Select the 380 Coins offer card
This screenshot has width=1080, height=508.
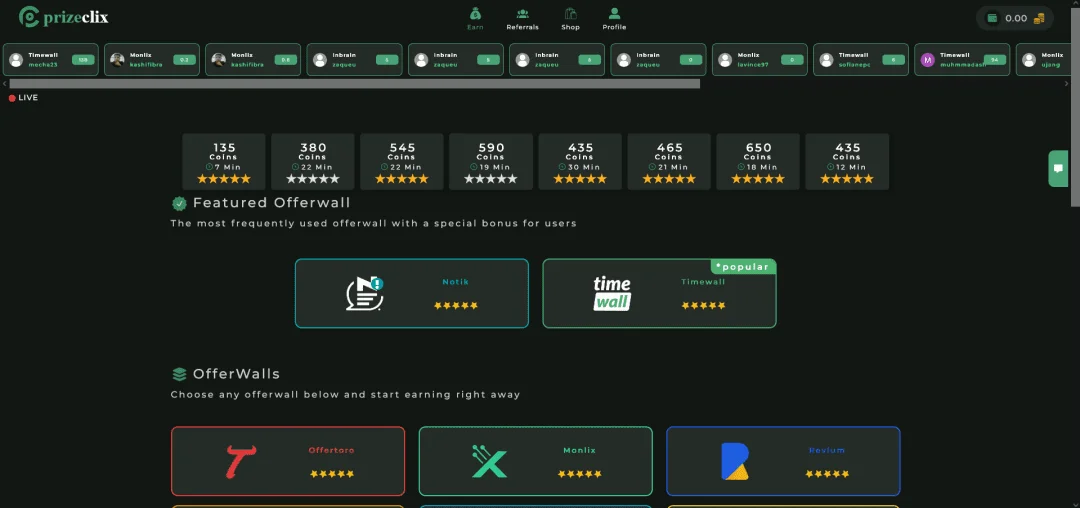click(313, 162)
